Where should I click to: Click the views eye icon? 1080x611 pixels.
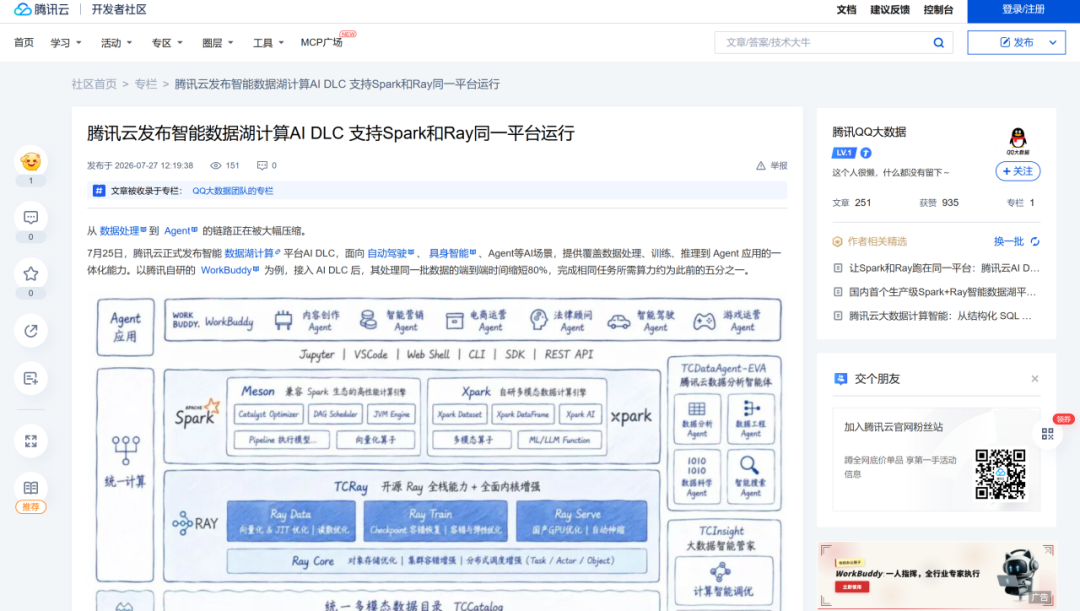click(x=216, y=166)
